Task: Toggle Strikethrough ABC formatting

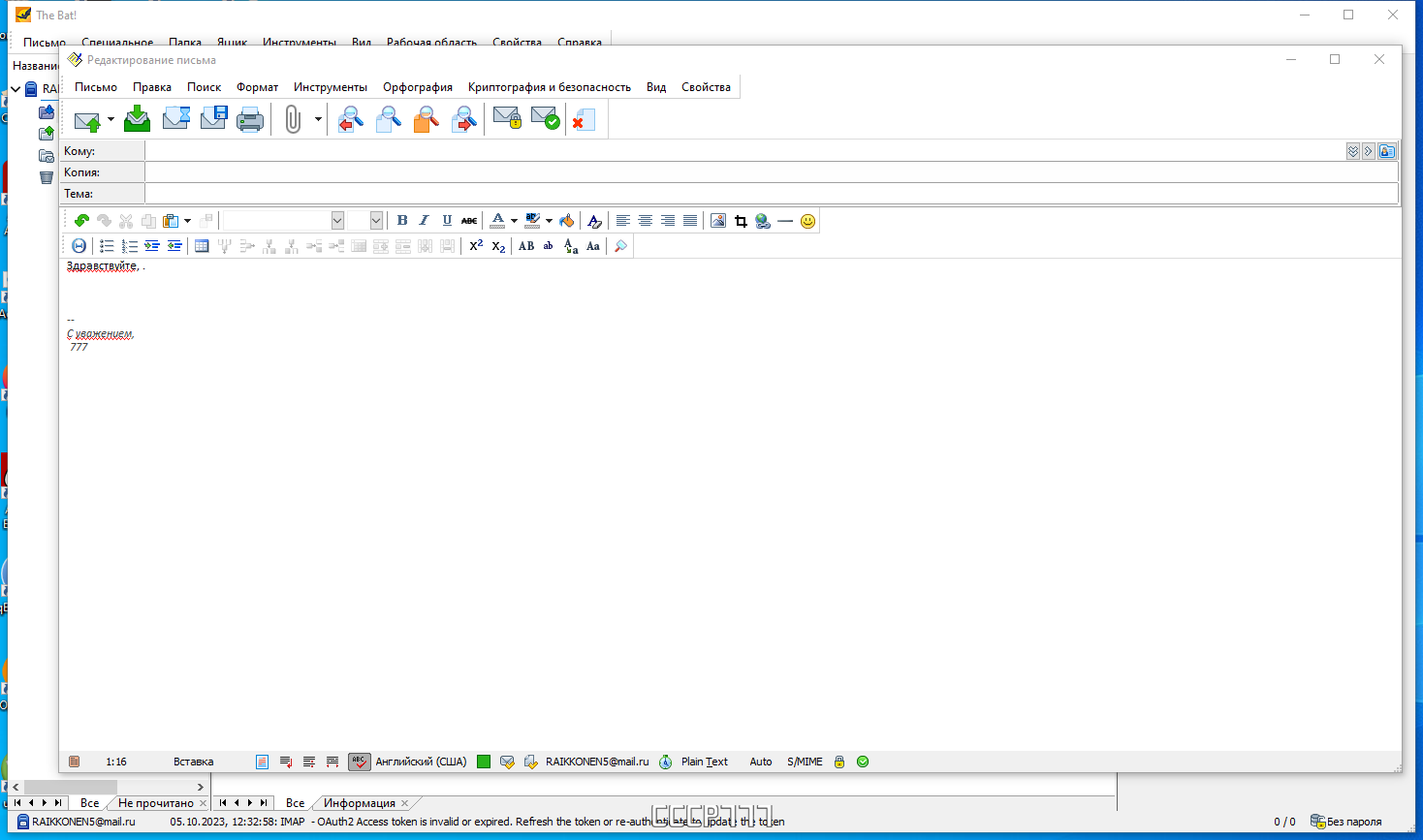Action: click(469, 221)
